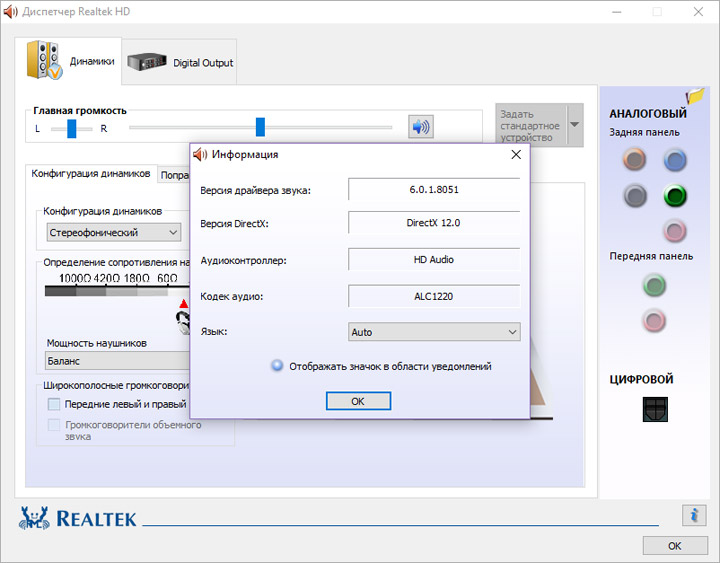
Task: Click the Задняя панель label
Action: pos(644,132)
